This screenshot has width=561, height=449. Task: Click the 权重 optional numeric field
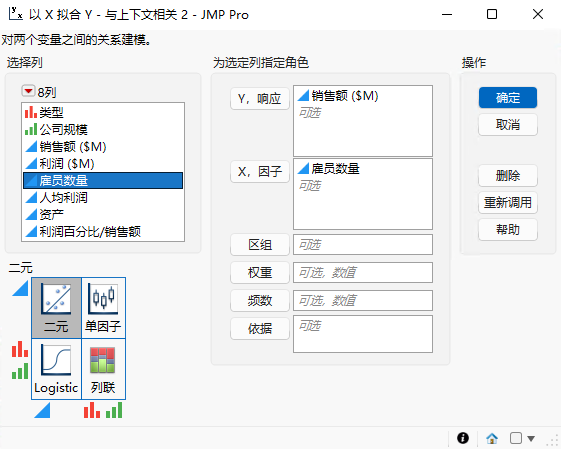click(363, 272)
